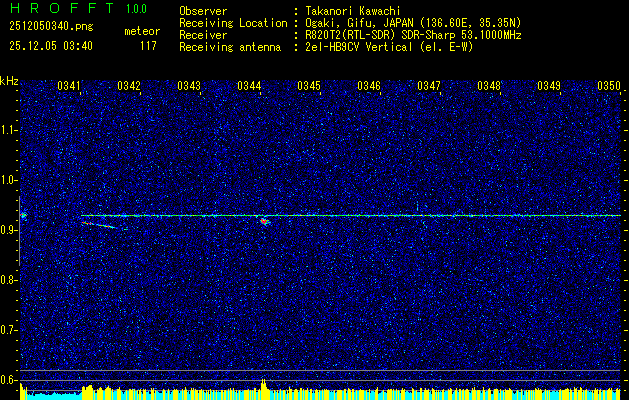This screenshot has width=629, height=400.
Task: Click the kHz axis label
Action: [9, 81]
